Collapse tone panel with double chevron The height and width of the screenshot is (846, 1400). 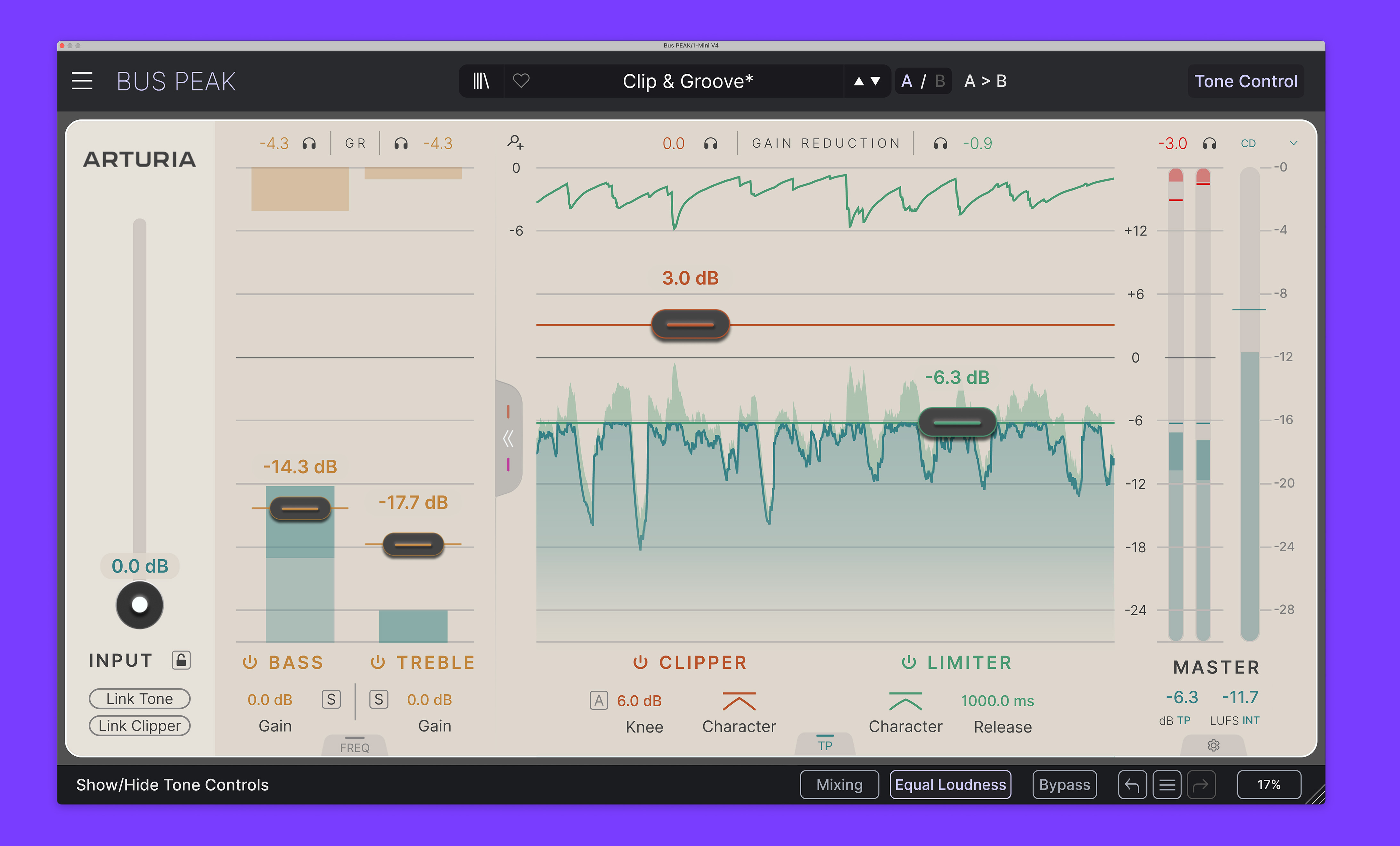(508, 439)
